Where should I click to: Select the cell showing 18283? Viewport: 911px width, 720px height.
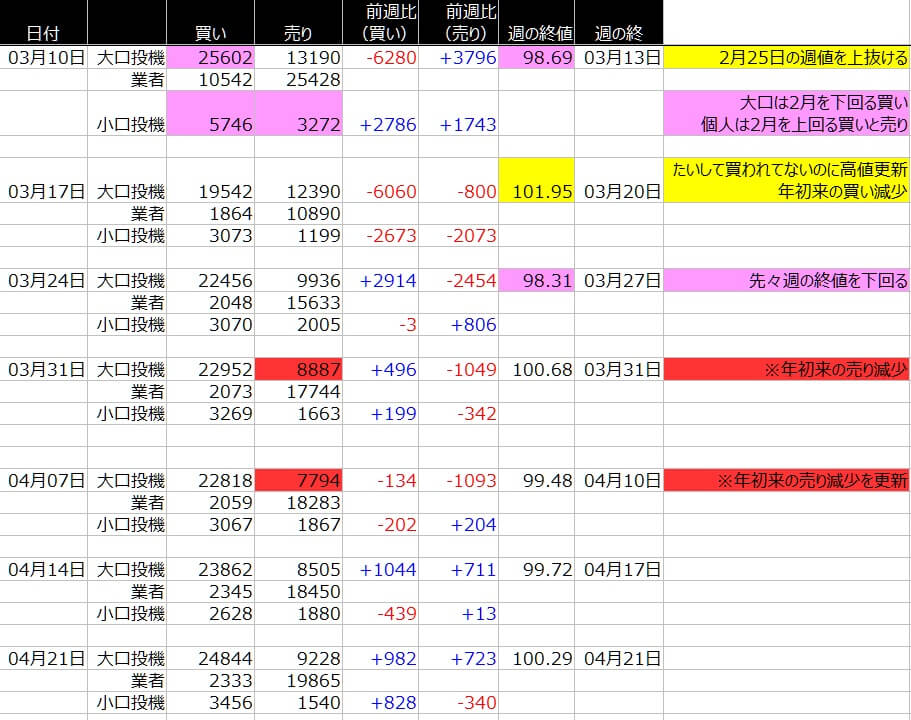pyautogui.click(x=298, y=502)
